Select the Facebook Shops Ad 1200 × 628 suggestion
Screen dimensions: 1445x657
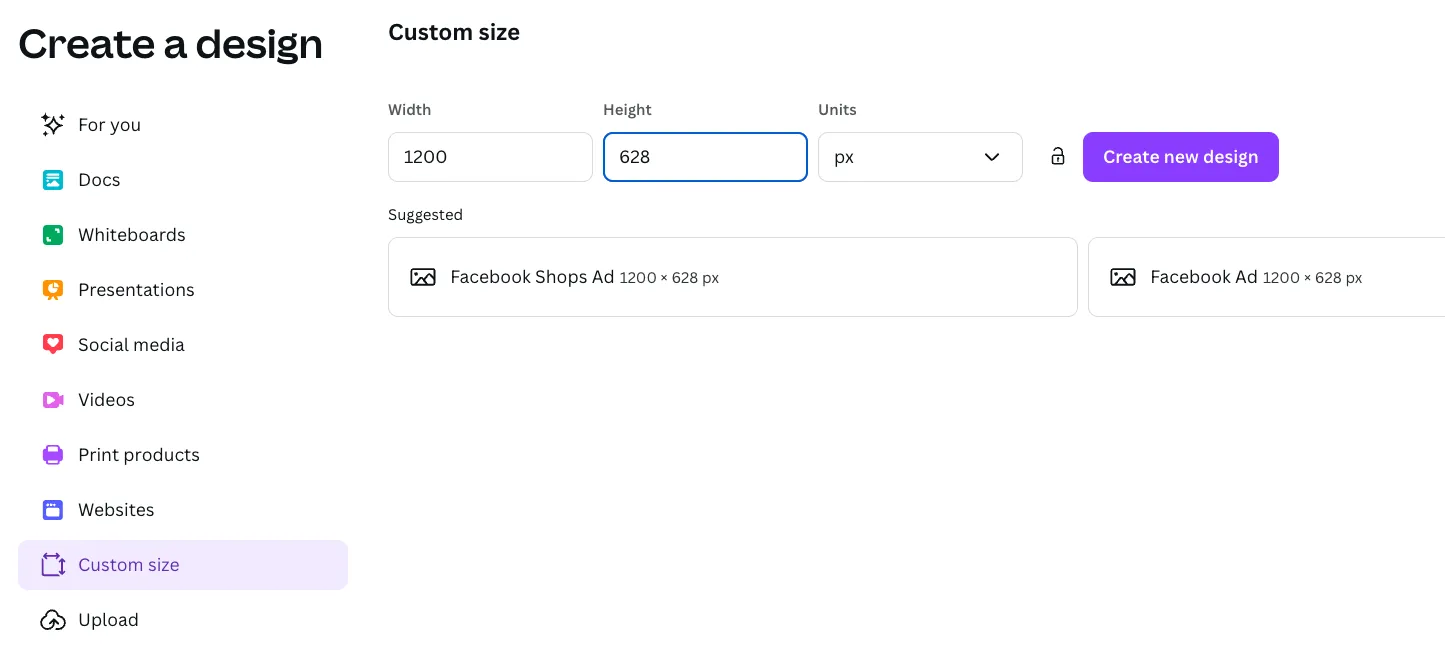[732, 277]
